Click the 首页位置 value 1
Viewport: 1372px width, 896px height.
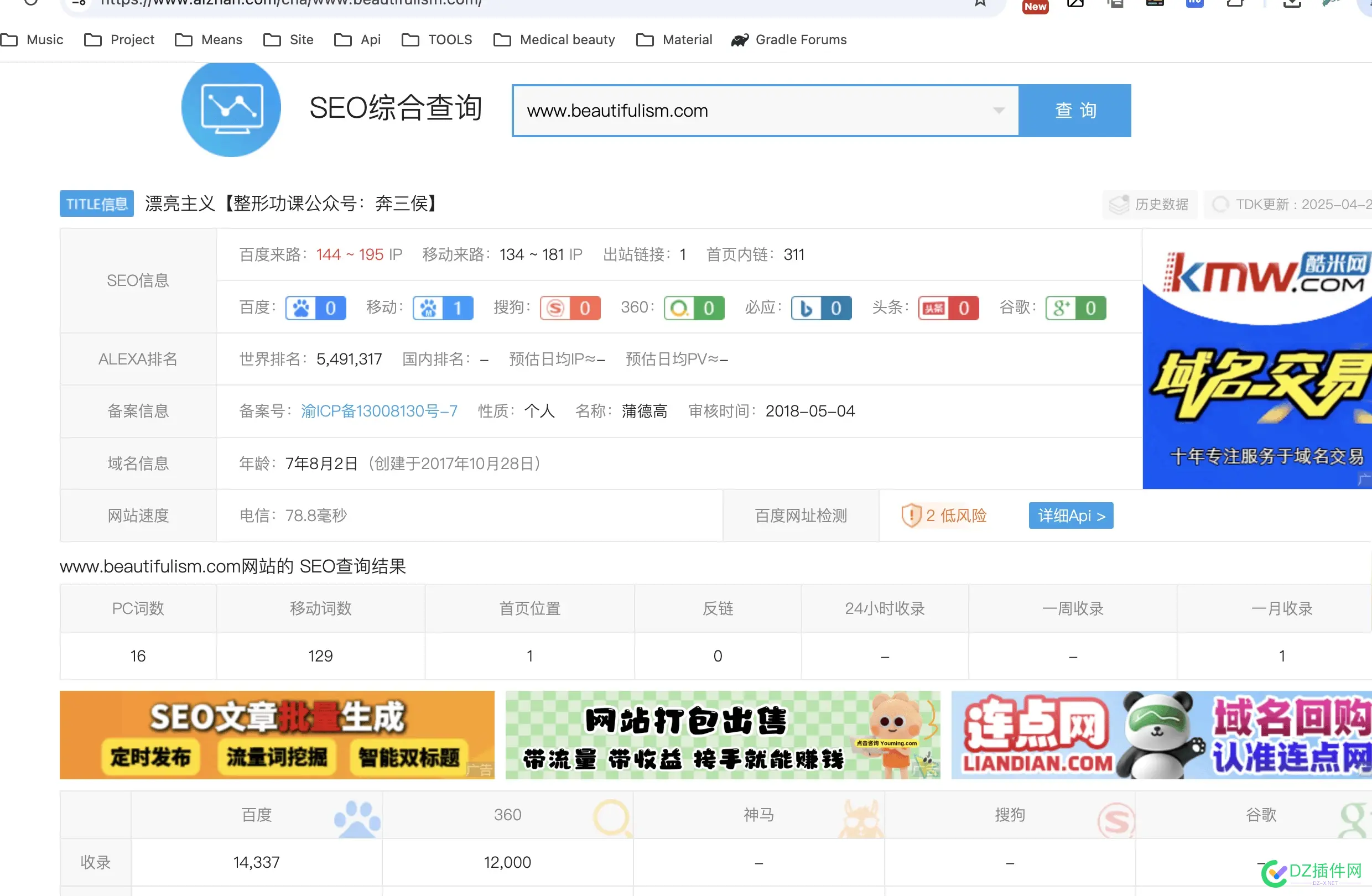tap(530, 656)
